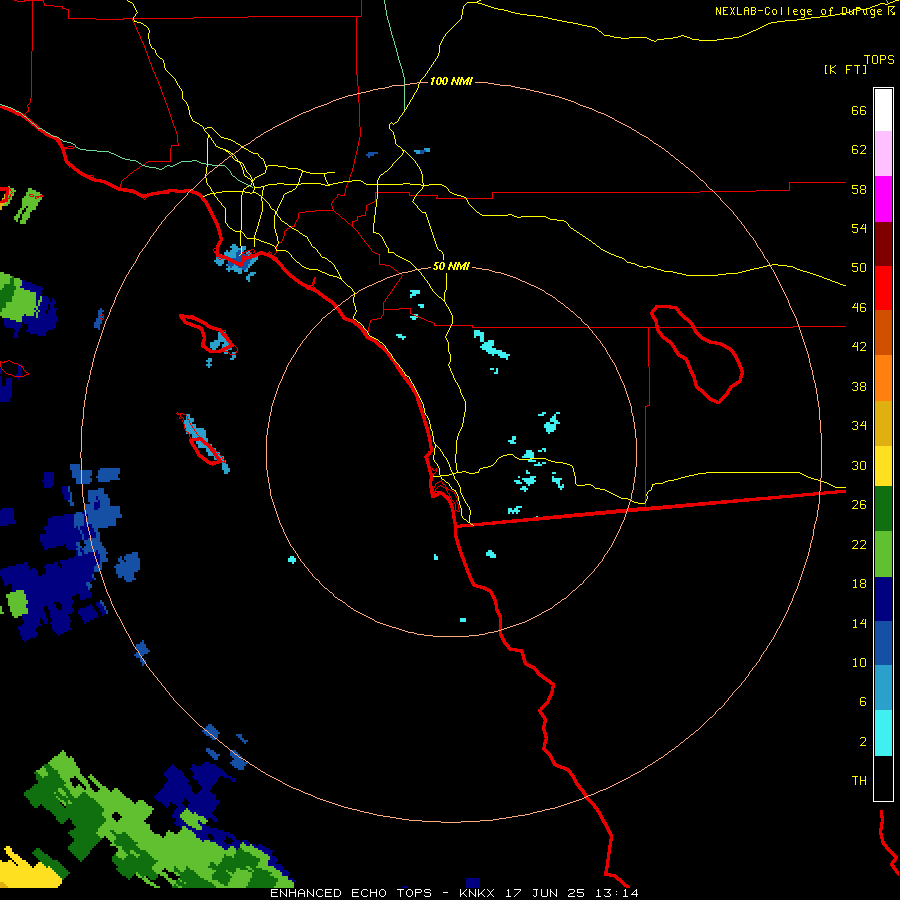Click the 46 value on the legend
This screenshot has width=900, height=900.
tap(859, 308)
